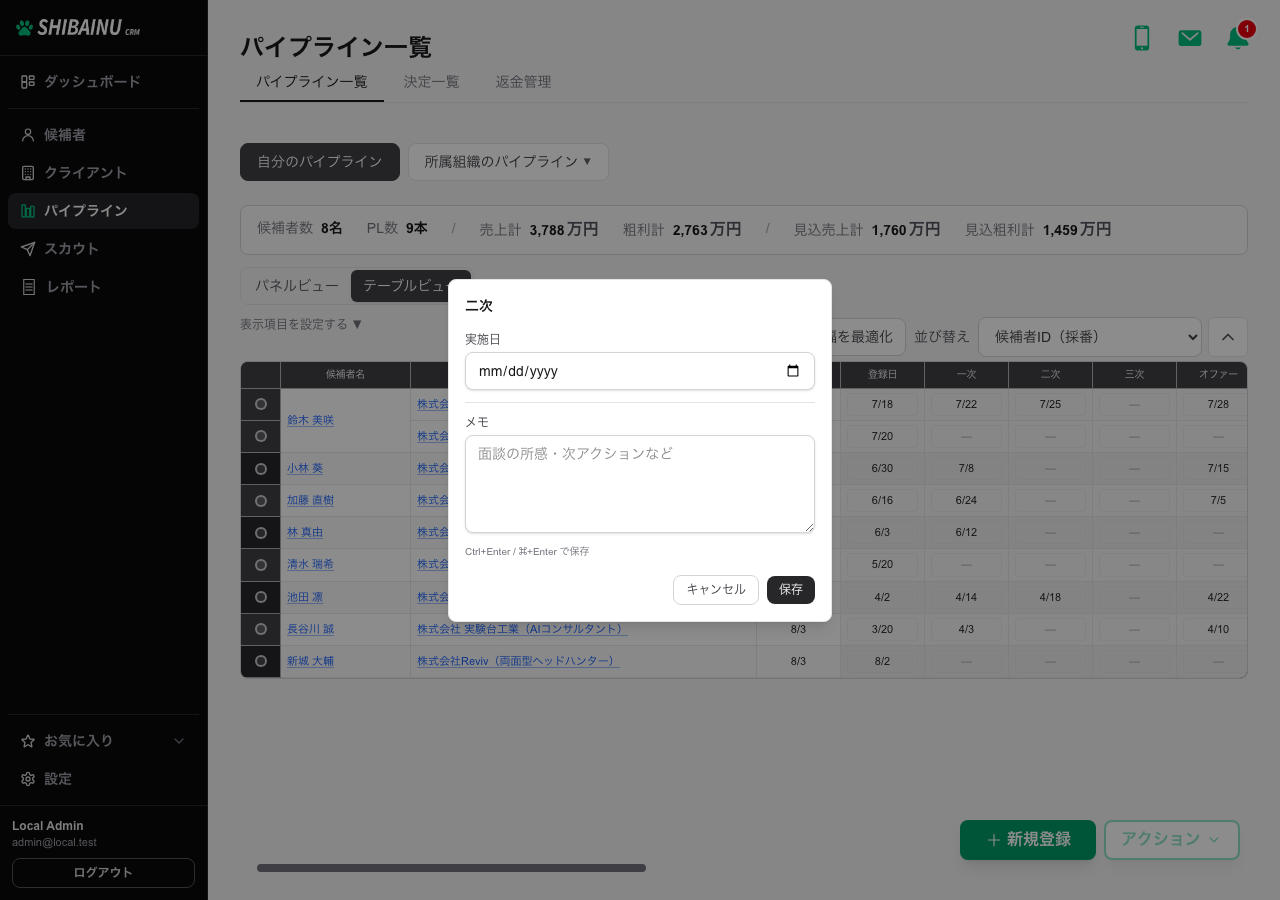Screen dimensions: 1280x900
Task: Select radio button for 小林 葵 row
Action: point(261,468)
